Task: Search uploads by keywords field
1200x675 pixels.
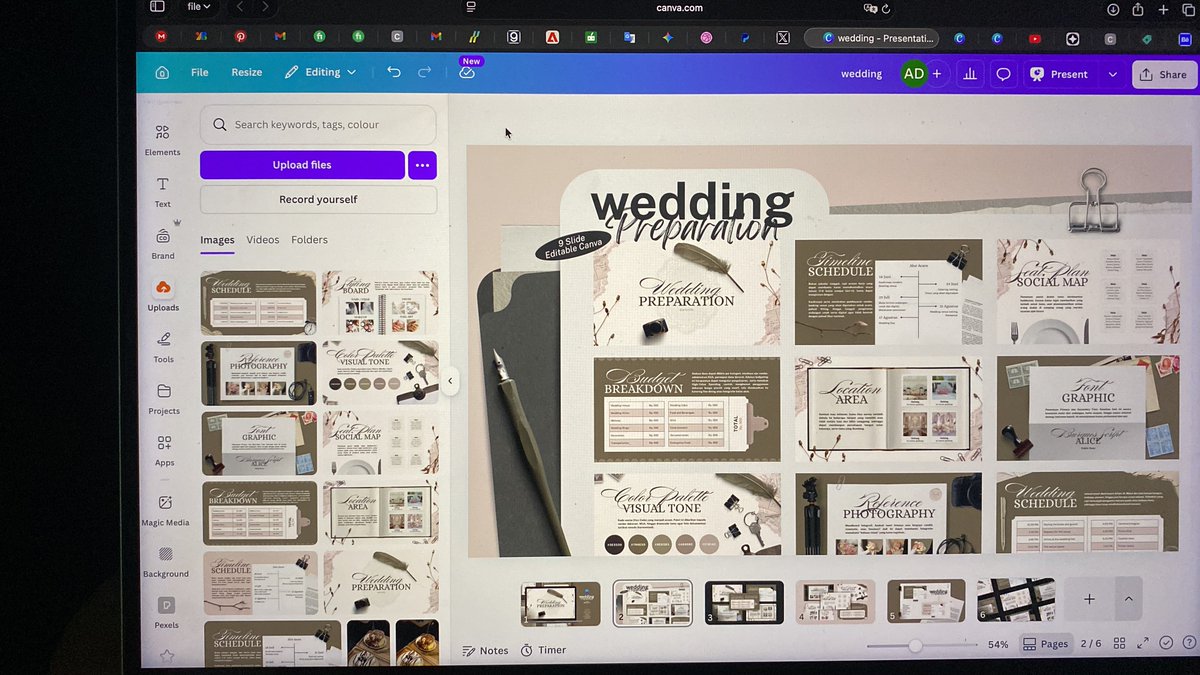Action: tap(318, 125)
